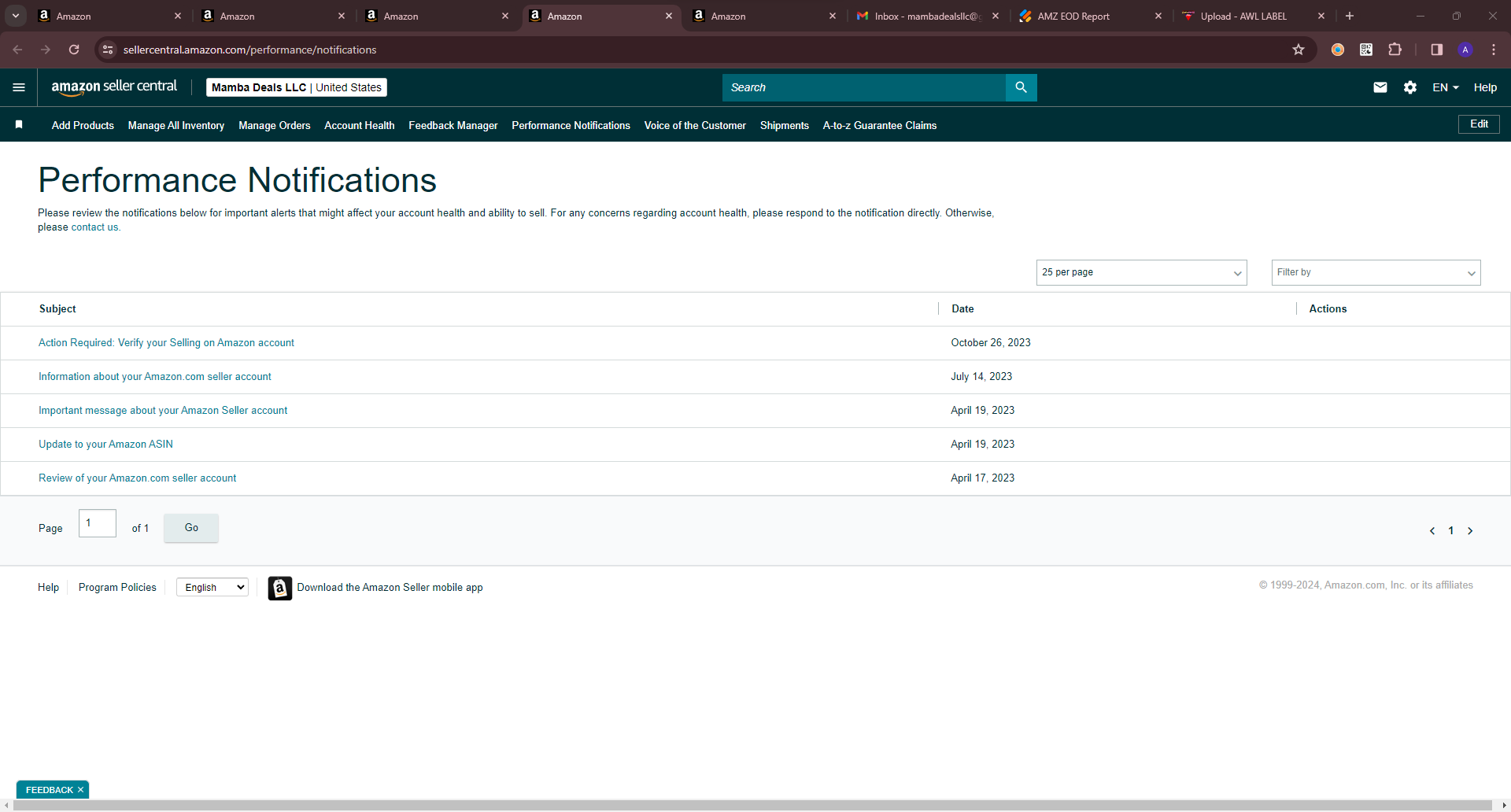View site information icon in address bar
Screen dimensions: 1511x812
point(109,50)
